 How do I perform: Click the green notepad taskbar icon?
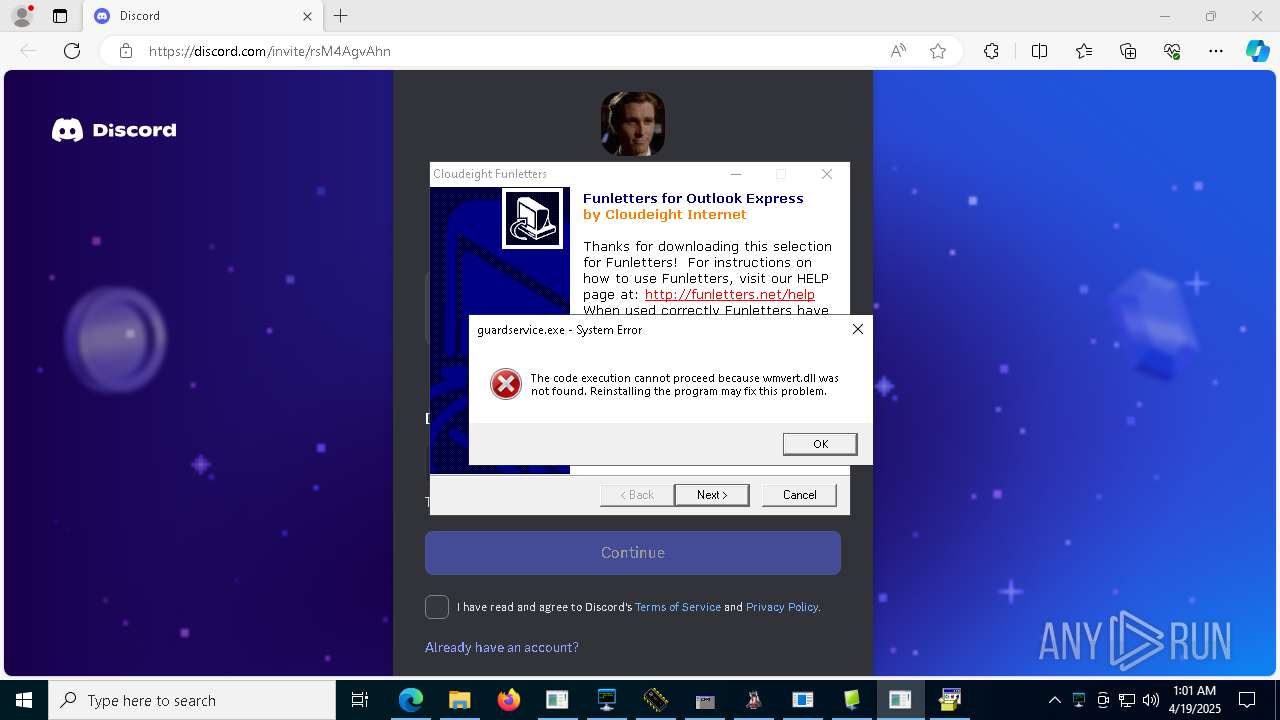[x=851, y=700]
